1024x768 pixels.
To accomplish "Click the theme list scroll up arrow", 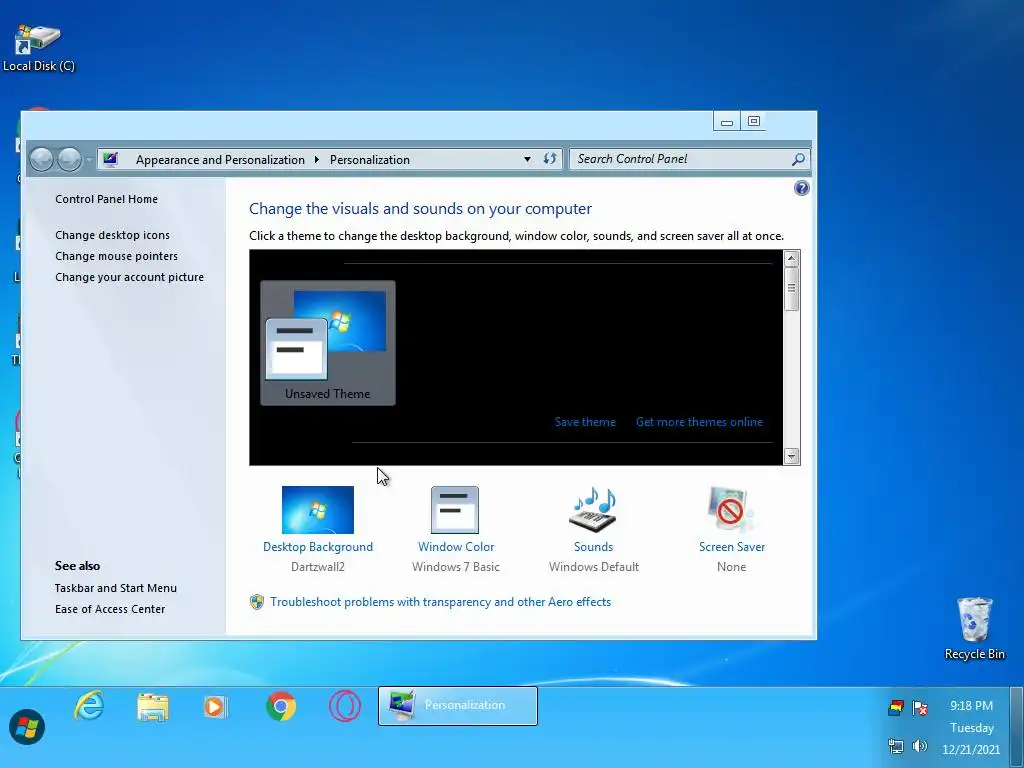I will (x=791, y=258).
